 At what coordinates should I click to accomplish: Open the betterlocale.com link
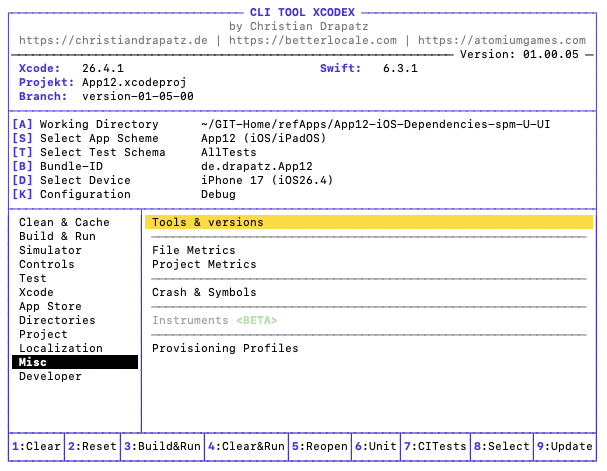click(313, 40)
